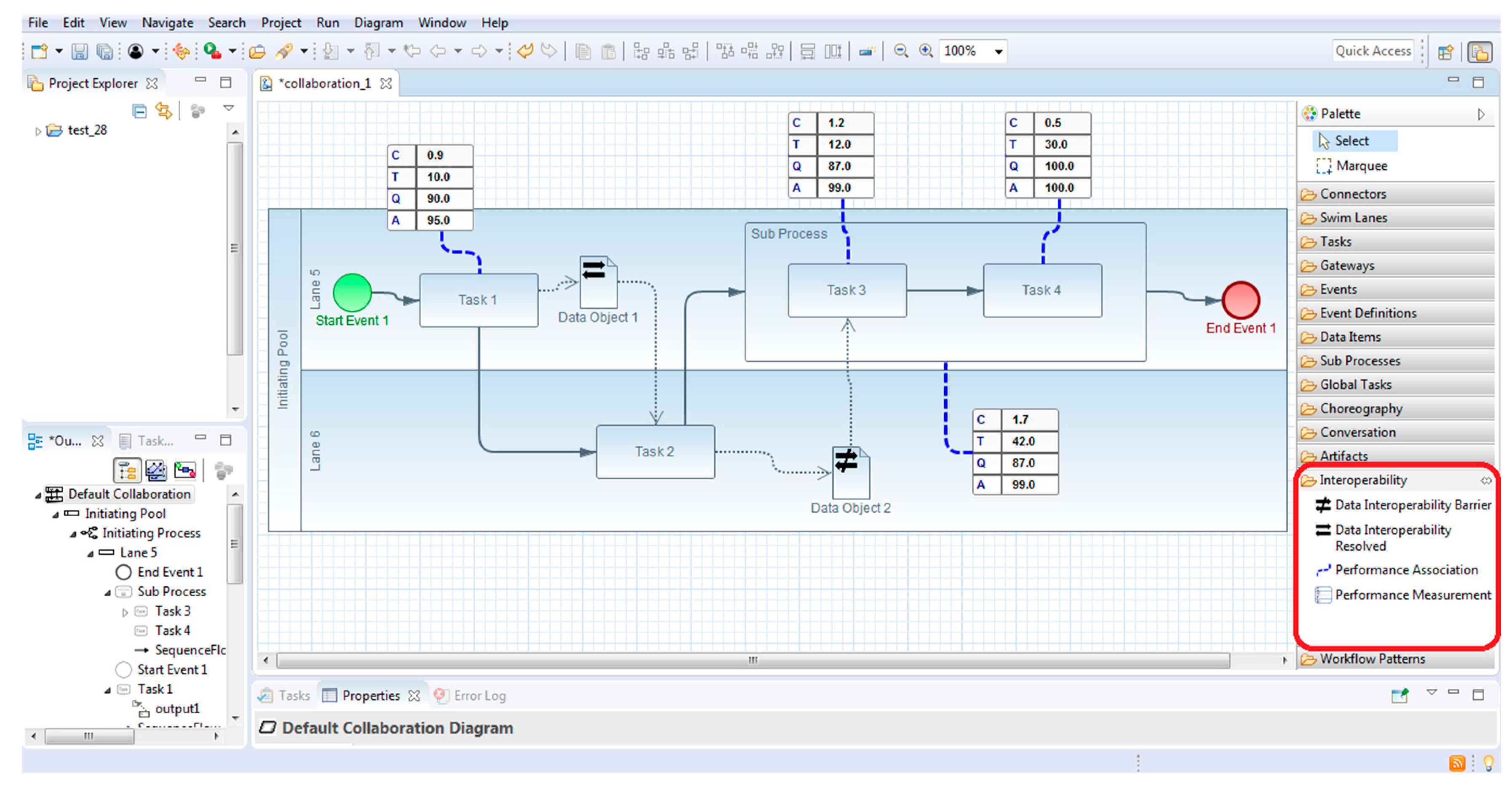Toggle Link with Editor in Project Explorer

click(163, 111)
